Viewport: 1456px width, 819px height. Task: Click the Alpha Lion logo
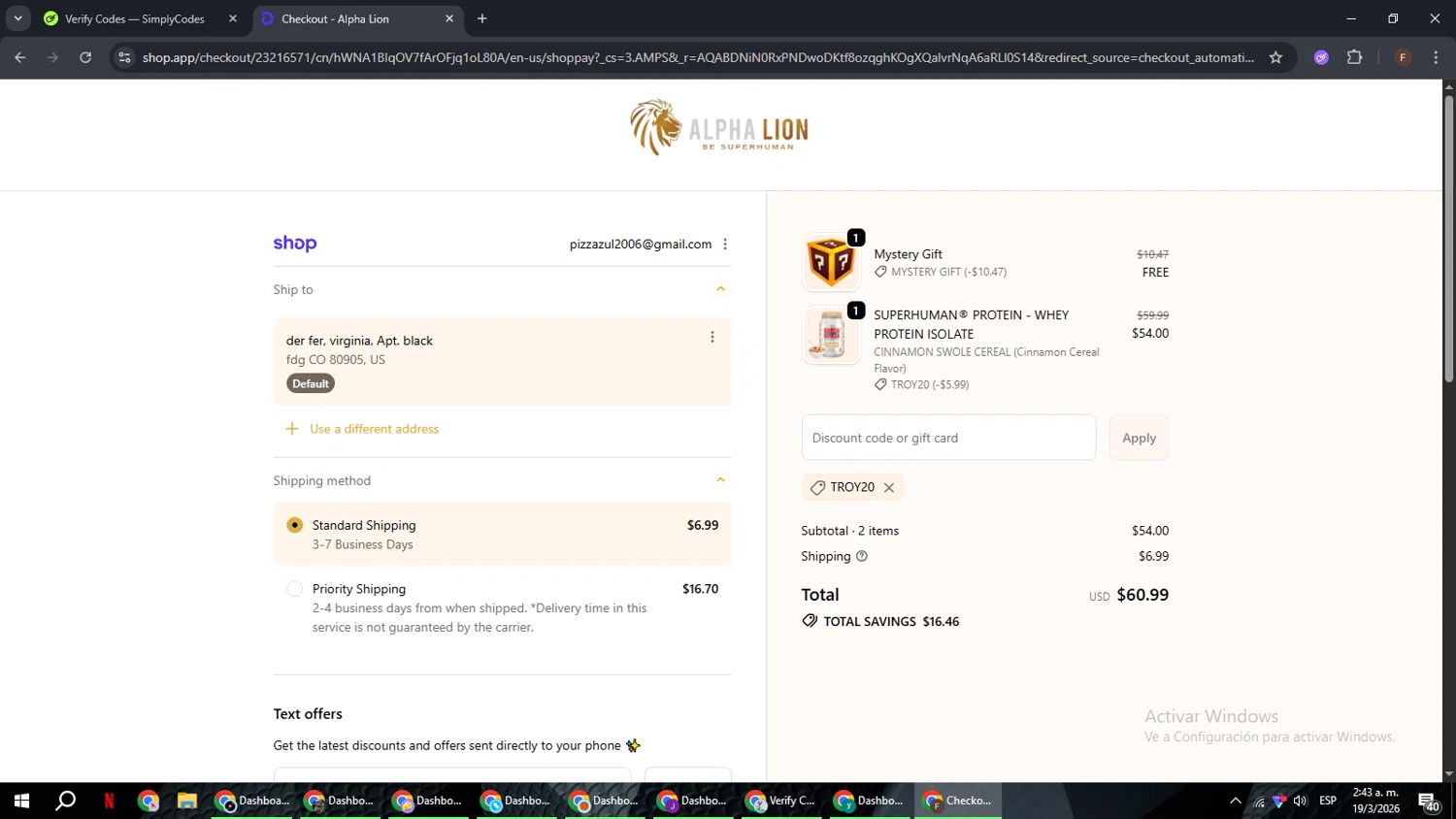(x=719, y=127)
